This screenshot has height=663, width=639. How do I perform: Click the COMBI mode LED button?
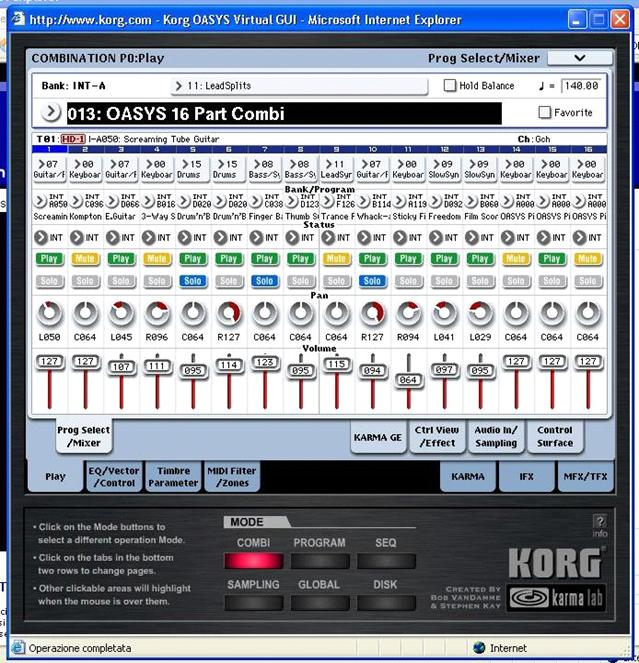point(253,561)
